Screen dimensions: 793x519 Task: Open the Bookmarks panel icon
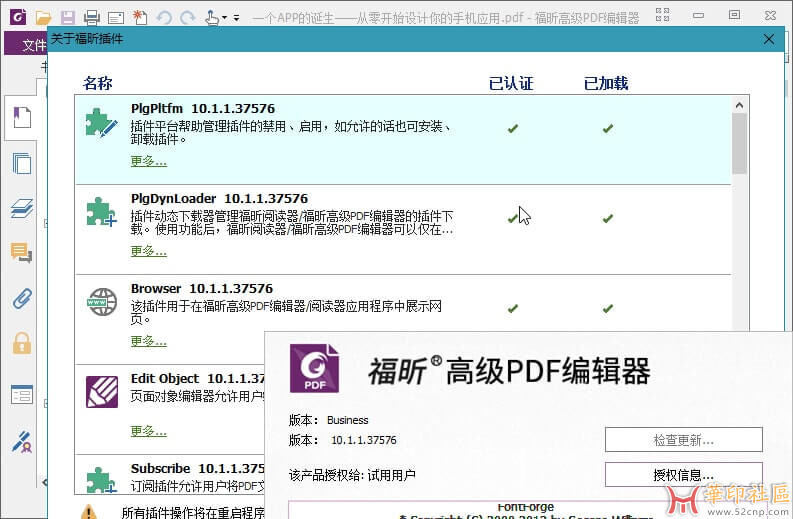[22, 117]
